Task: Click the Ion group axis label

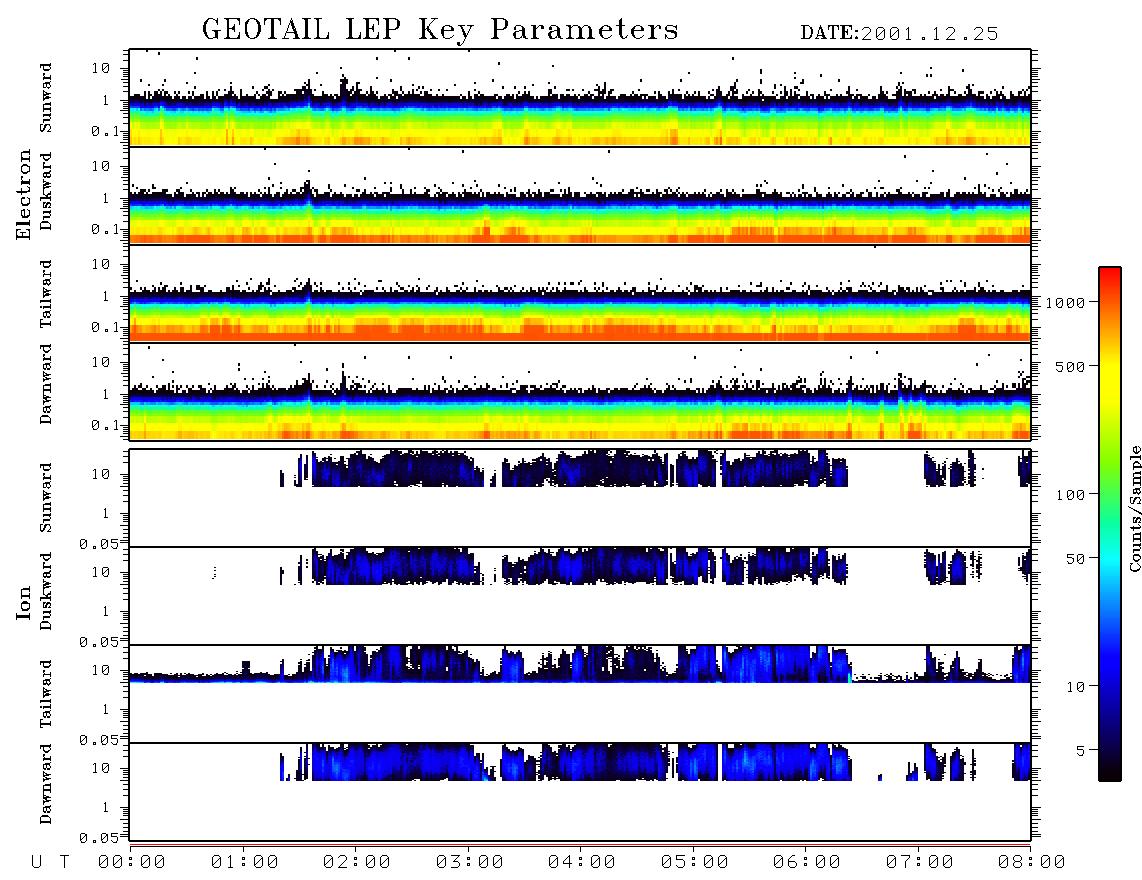Action: tap(24, 602)
